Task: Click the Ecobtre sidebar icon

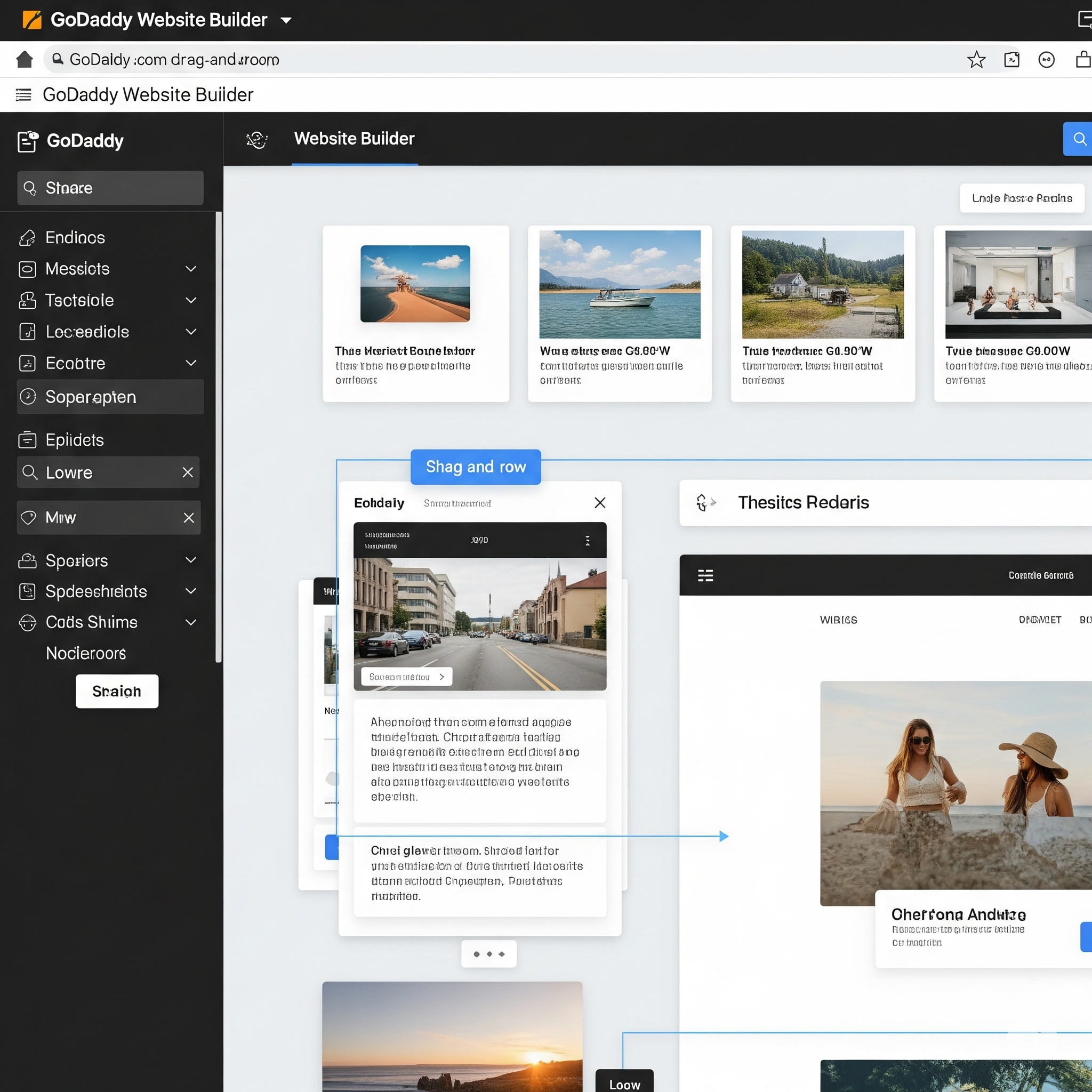Action: [27, 363]
